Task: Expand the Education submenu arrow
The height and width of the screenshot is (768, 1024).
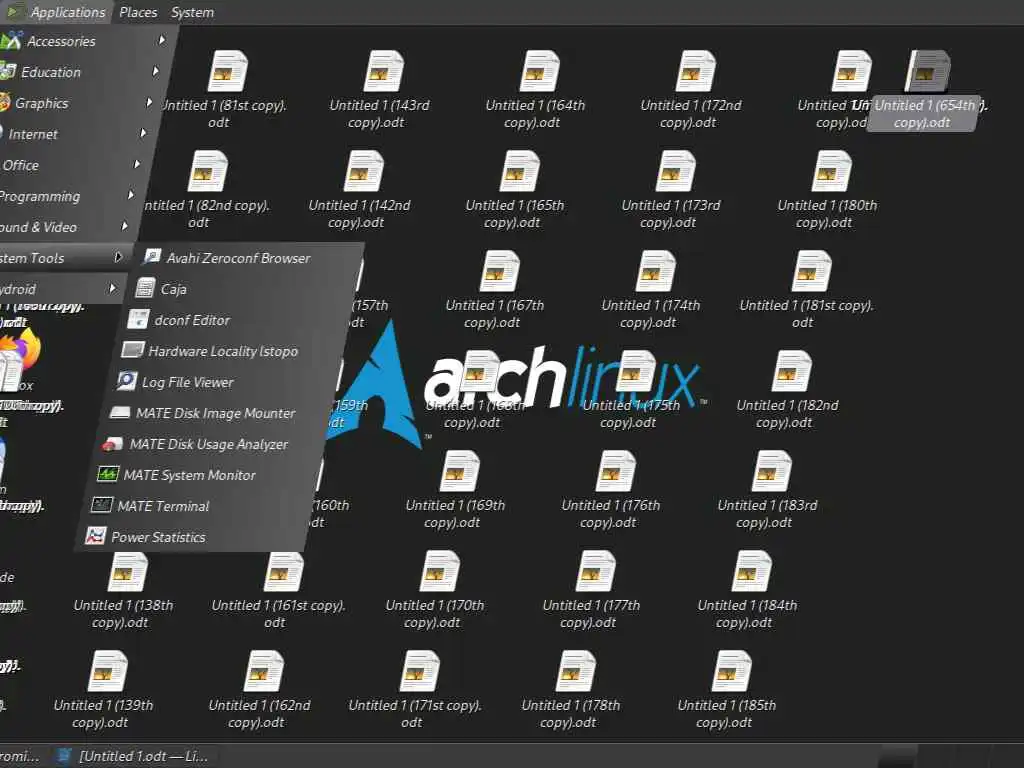Action: [155, 71]
